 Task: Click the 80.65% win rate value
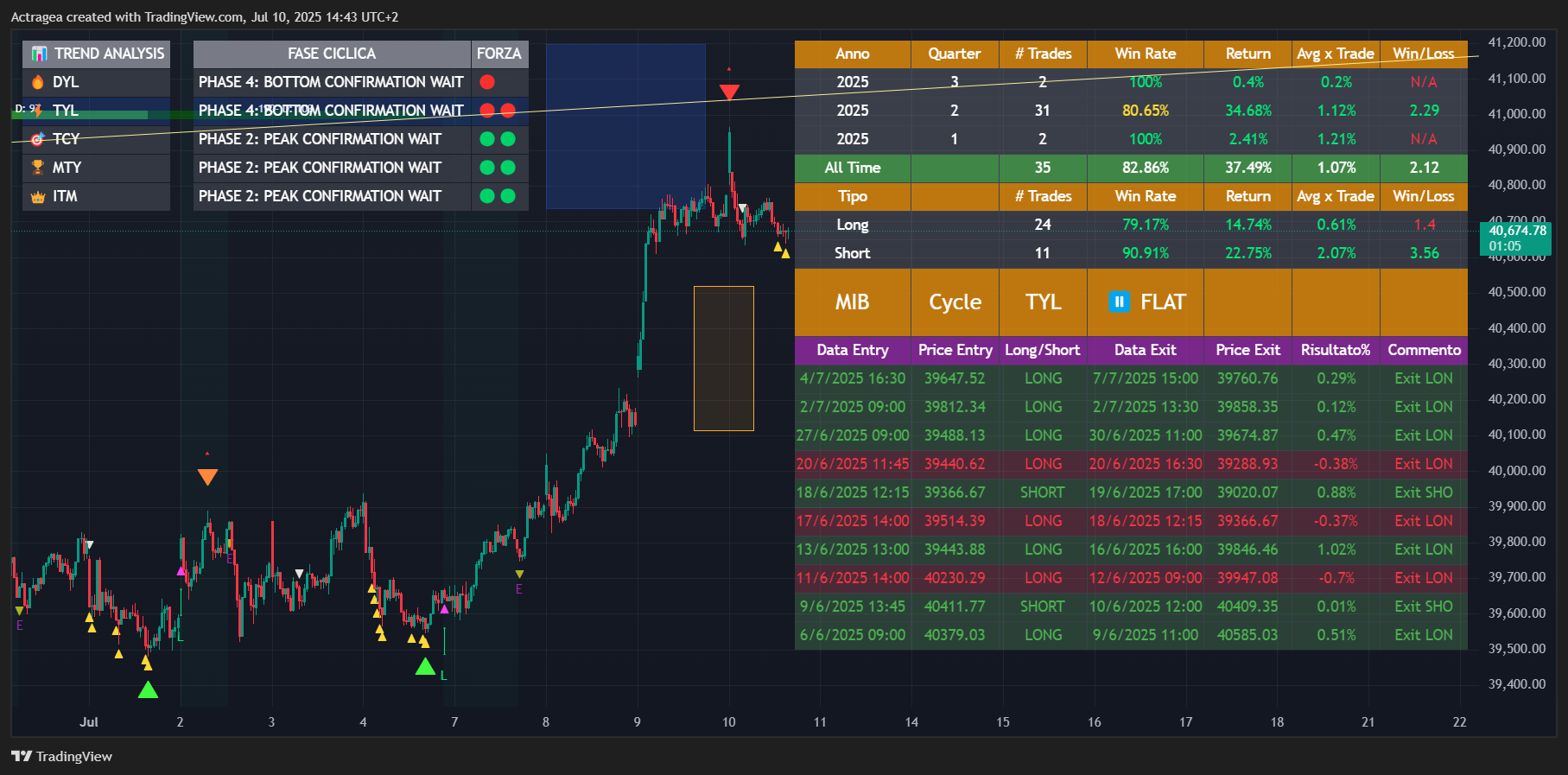1146,111
